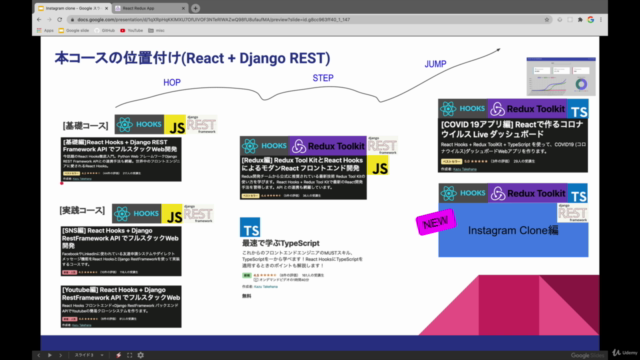Play the slideshow

pyautogui.click(x=50, y=355)
